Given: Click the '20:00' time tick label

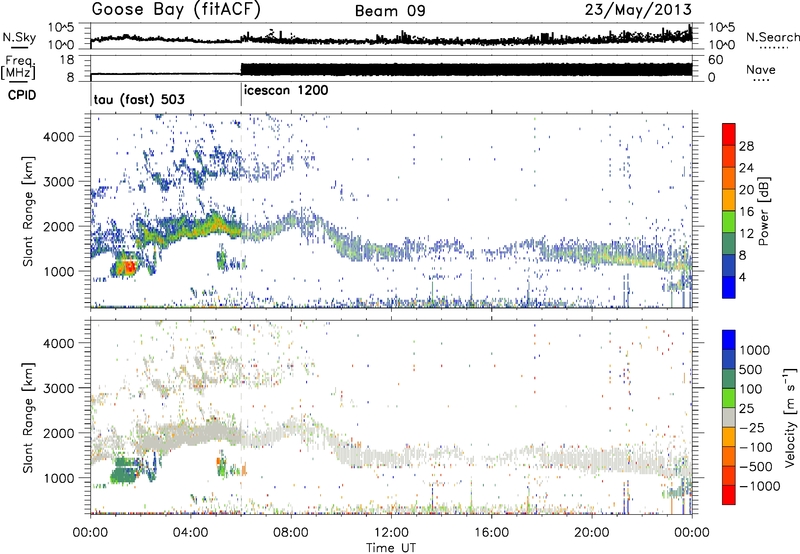Looking at the screenshot, I should 592,533.
